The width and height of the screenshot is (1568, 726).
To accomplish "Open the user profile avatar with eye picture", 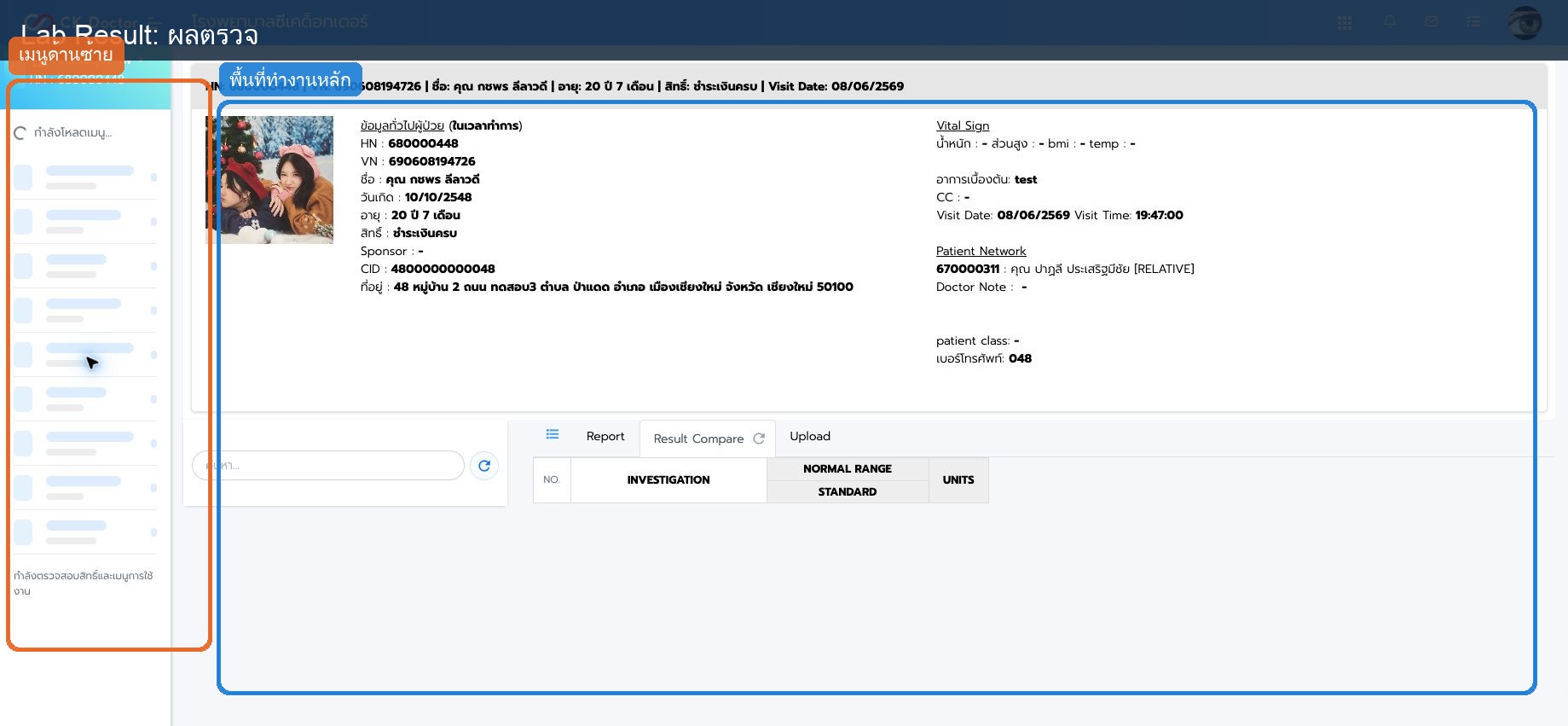I will pos(1525,22).
